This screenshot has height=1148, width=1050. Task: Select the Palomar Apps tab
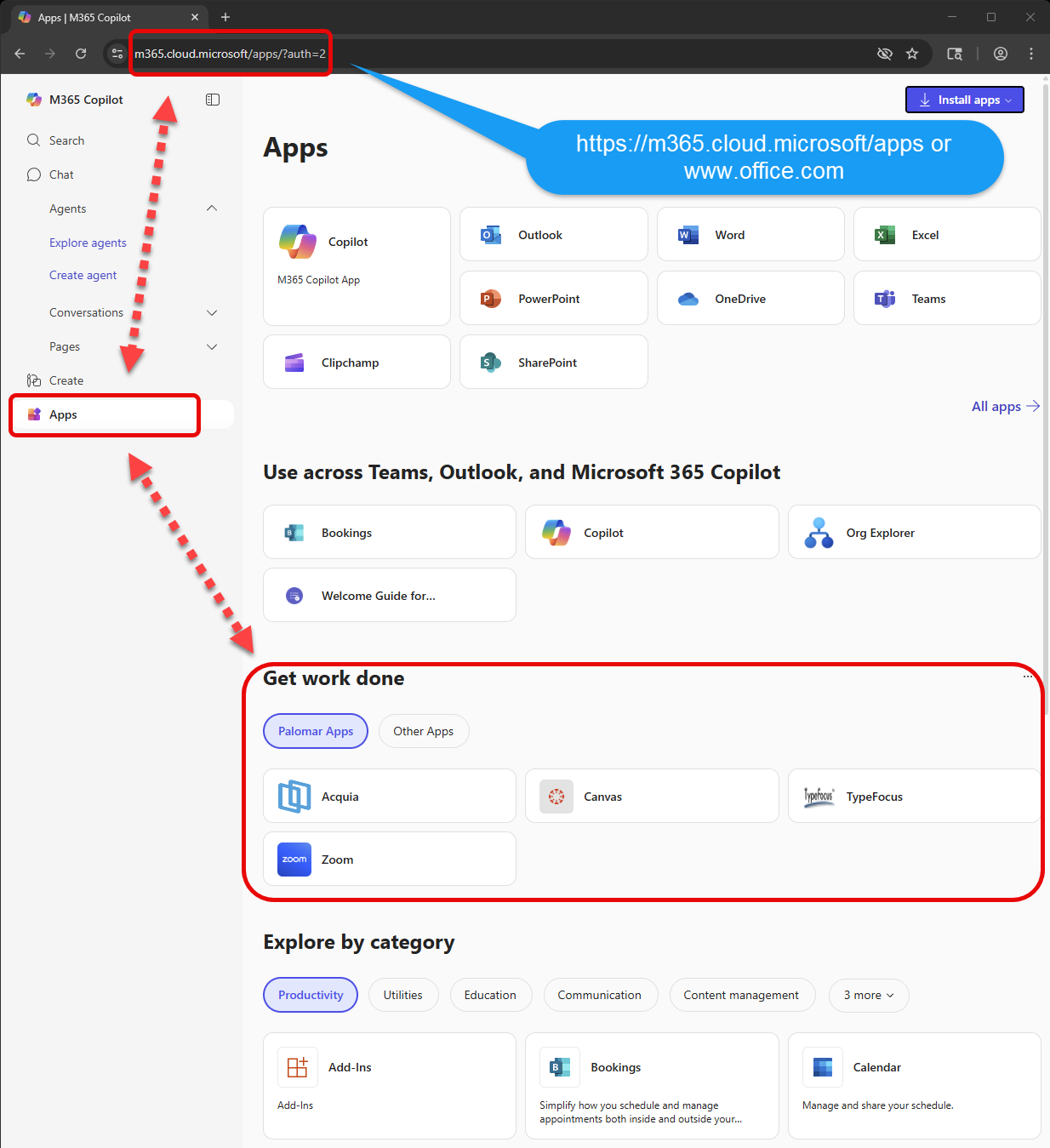(x=316, y=731)
